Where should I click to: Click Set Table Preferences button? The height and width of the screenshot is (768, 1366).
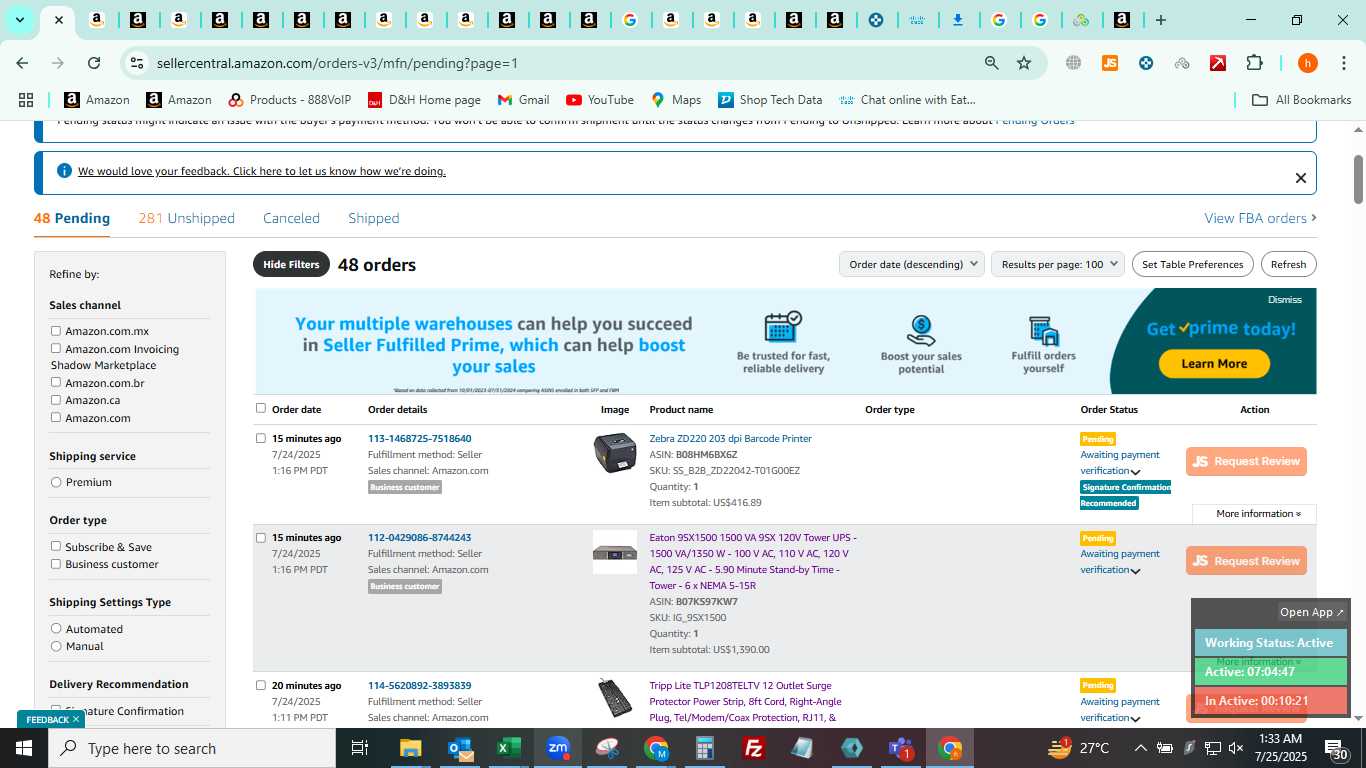pyautogui.click(x=1192, y=264)
